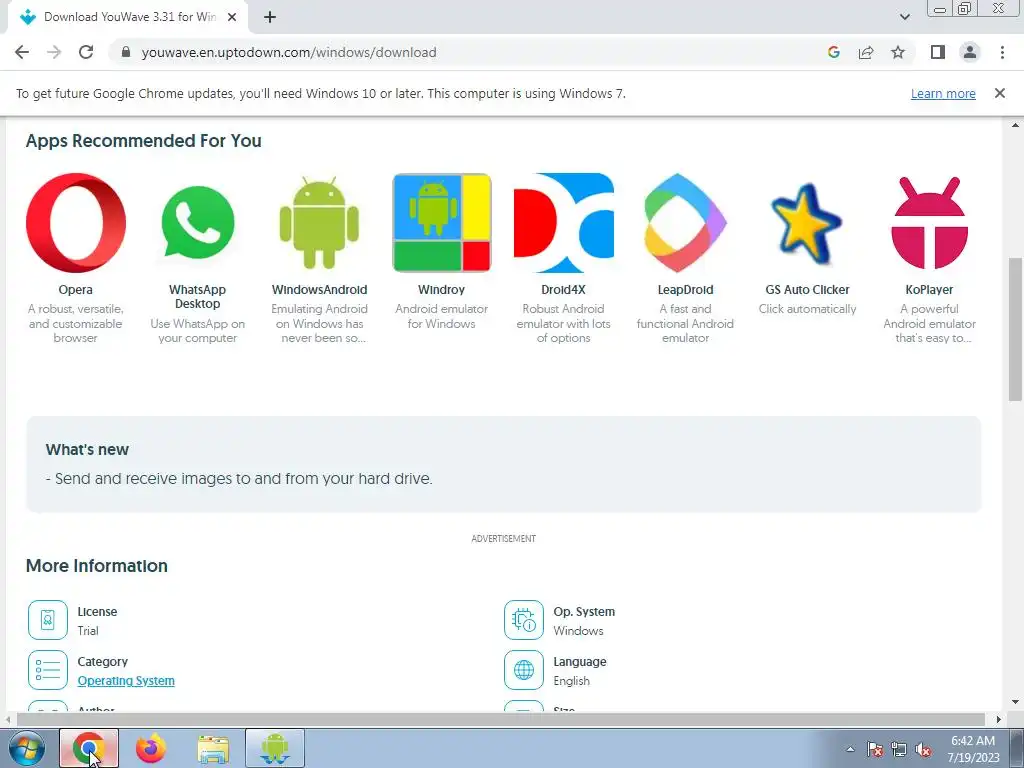Open the Android downloader taskbar app
The height and width of the screenshot is (768, 1024).
275,748
